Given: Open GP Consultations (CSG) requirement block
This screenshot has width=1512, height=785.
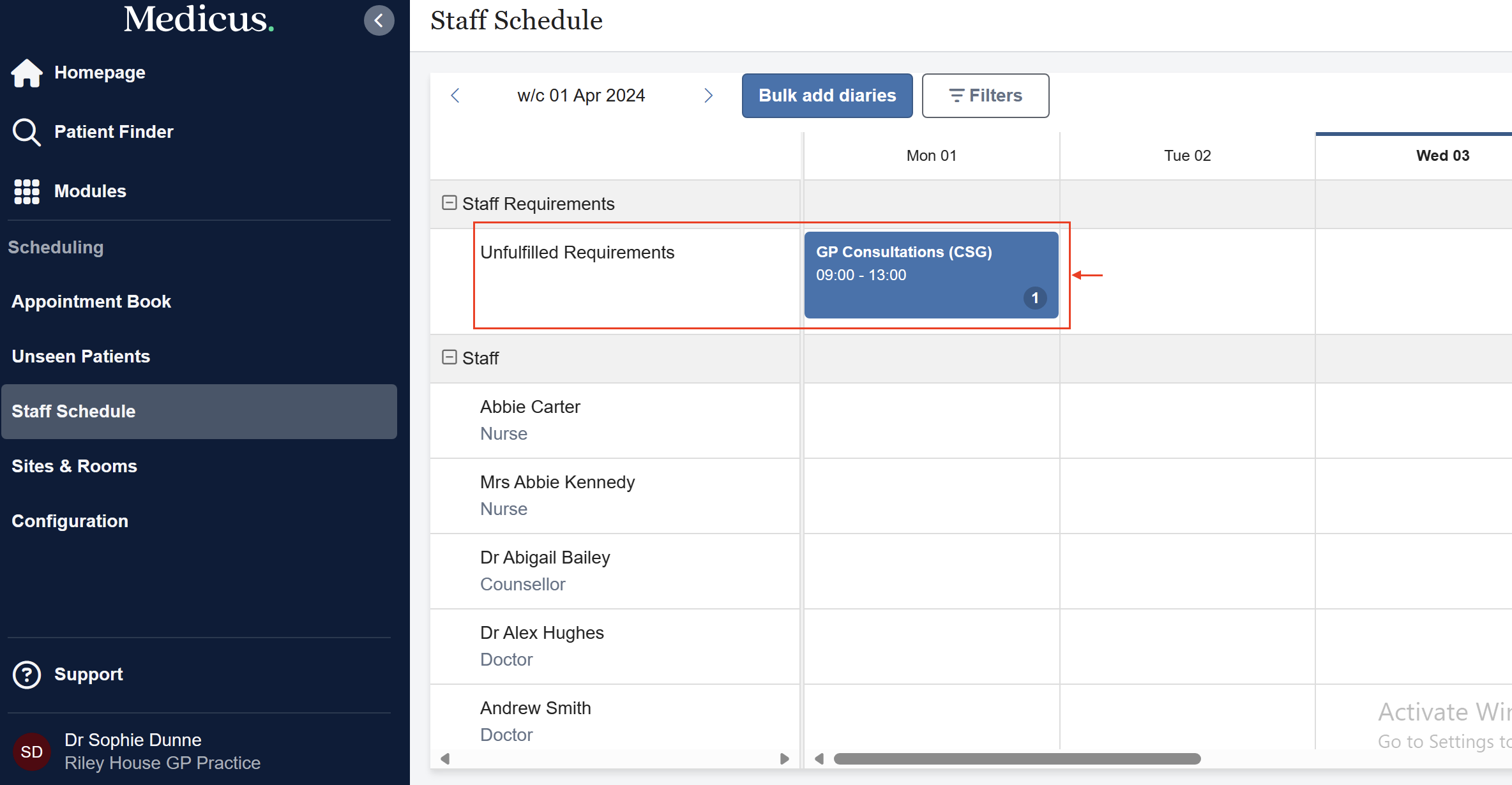Looking at the screenshot, I should click(x=930, y=274).
